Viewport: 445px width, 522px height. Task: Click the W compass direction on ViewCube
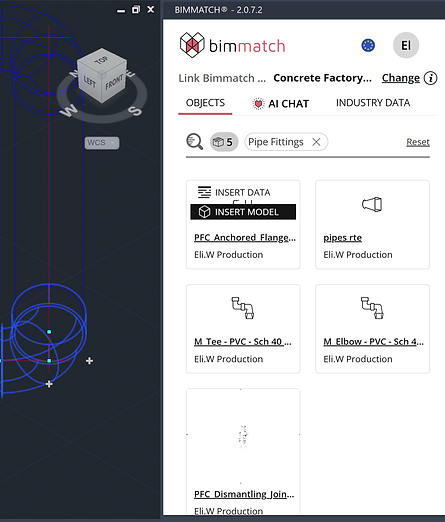[x=70, y=110]
